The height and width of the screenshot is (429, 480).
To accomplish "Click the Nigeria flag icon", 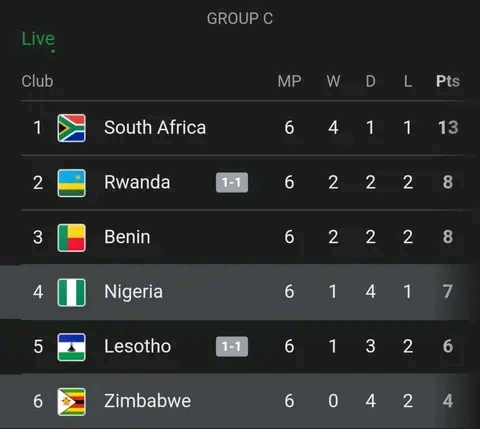I will [71, 292].
